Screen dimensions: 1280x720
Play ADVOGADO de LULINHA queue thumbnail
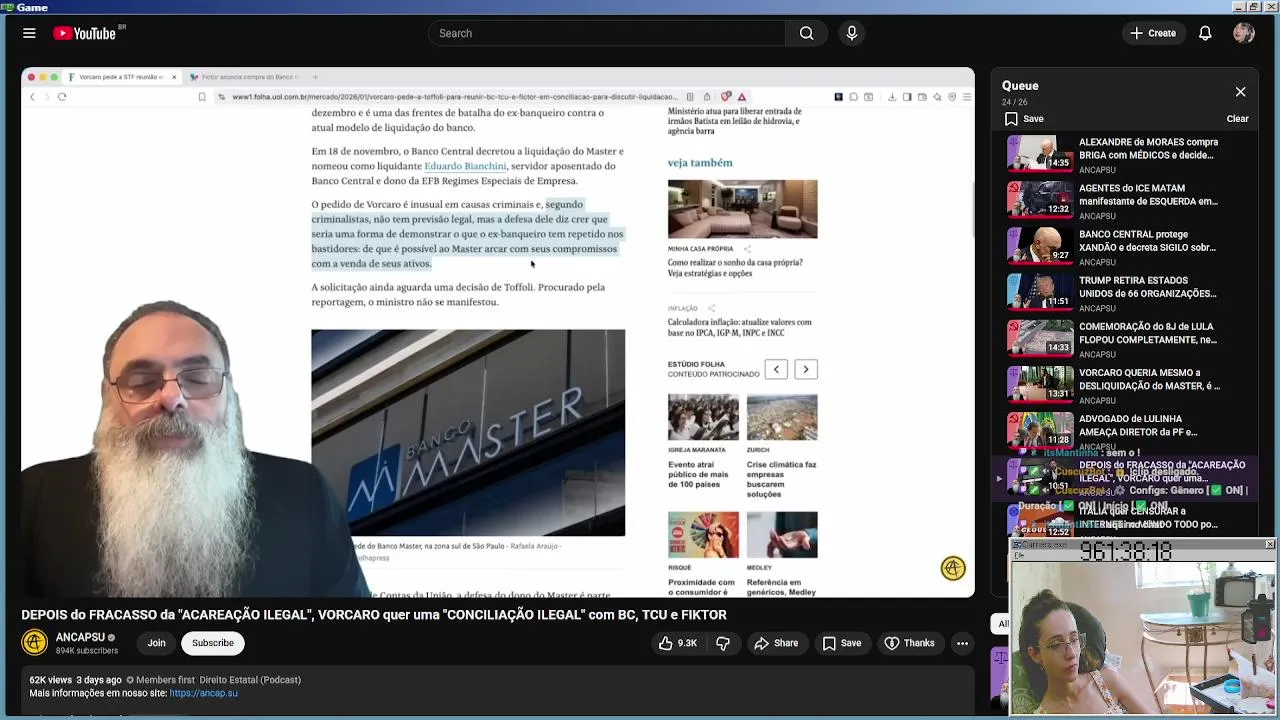[1040, 429]
